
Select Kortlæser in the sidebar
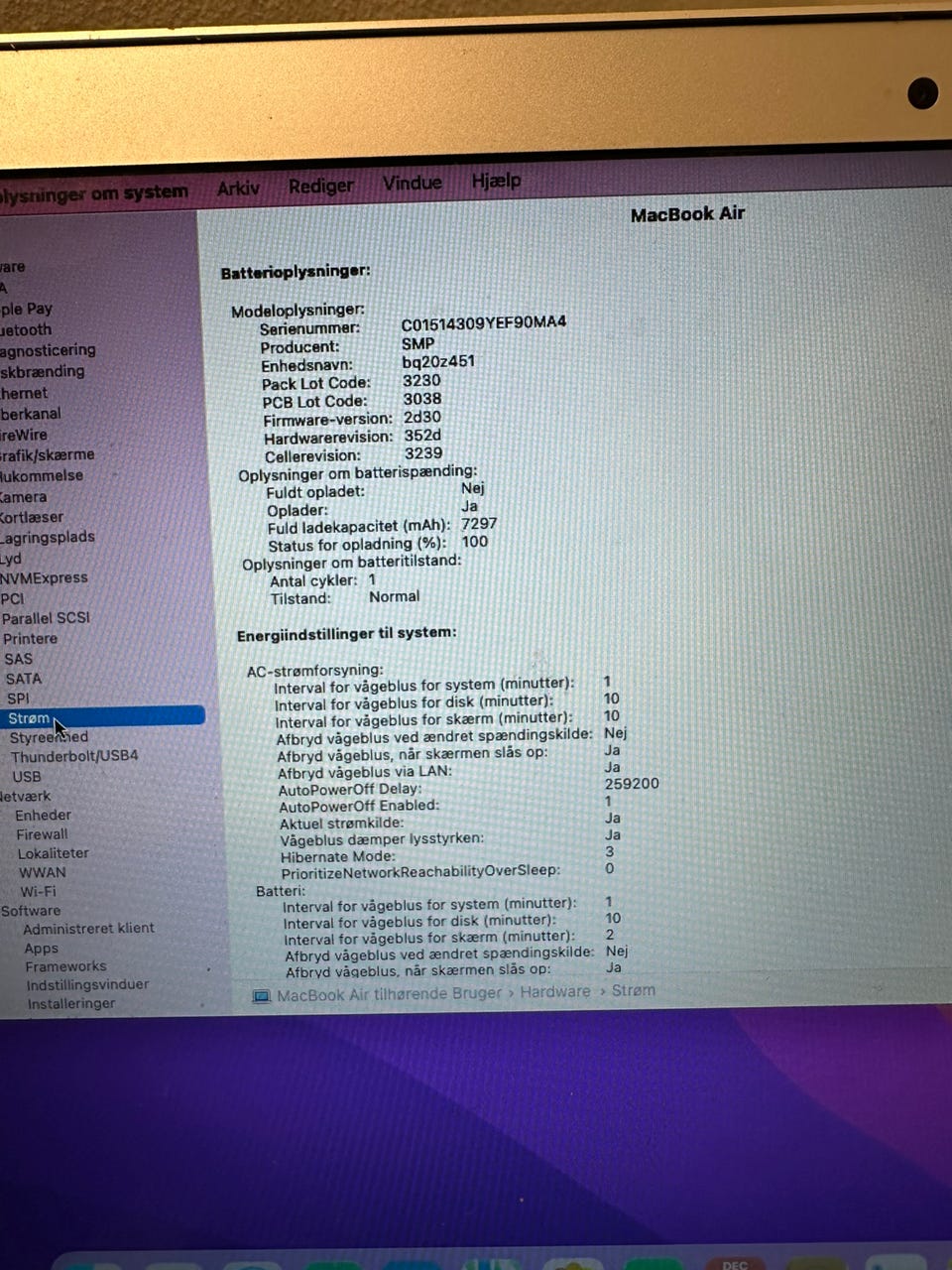click(32, 517)
